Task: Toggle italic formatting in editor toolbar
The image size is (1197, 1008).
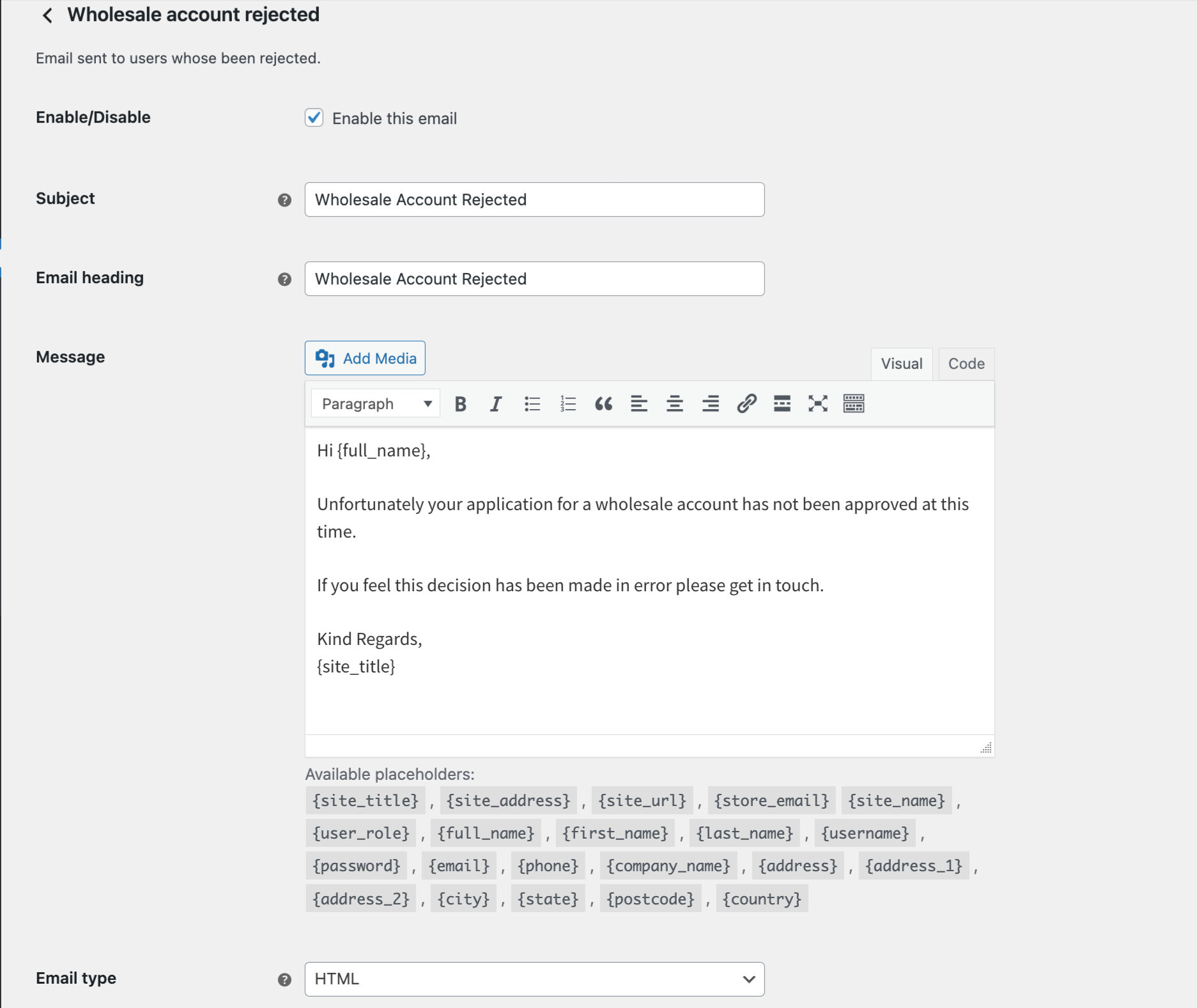Action: click(495, 404)
